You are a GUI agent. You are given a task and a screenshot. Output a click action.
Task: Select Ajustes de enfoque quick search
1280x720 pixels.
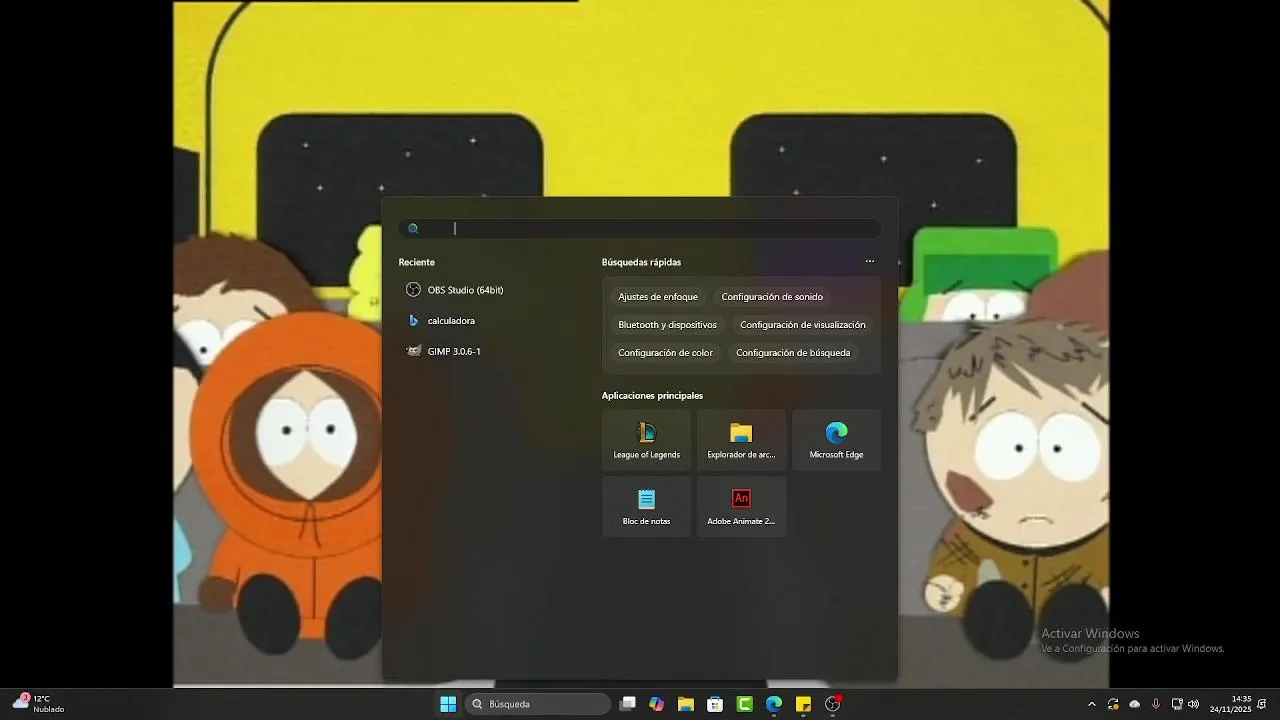point(658,297)
